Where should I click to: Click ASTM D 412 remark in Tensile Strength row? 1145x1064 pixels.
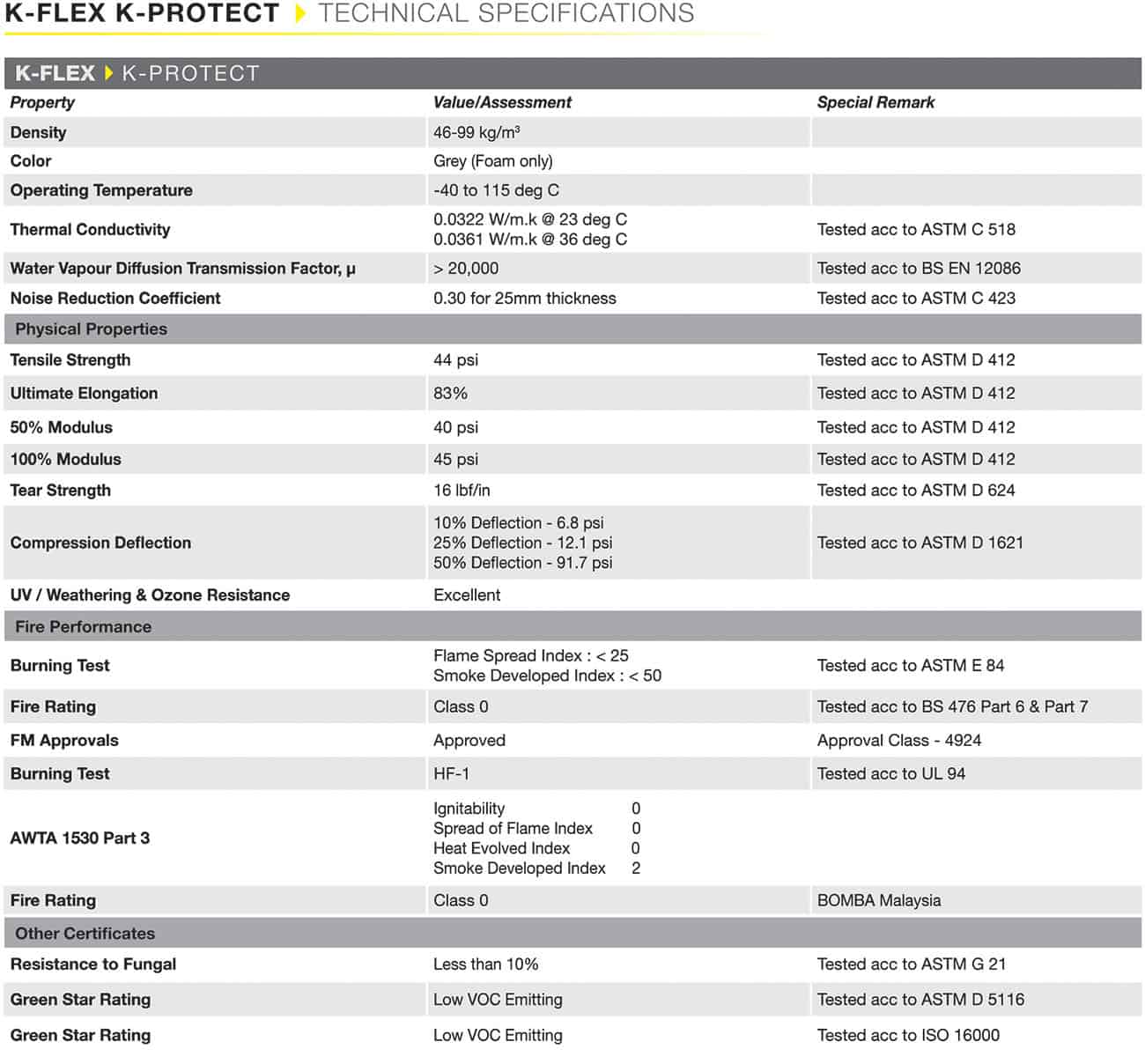point(916,360)
